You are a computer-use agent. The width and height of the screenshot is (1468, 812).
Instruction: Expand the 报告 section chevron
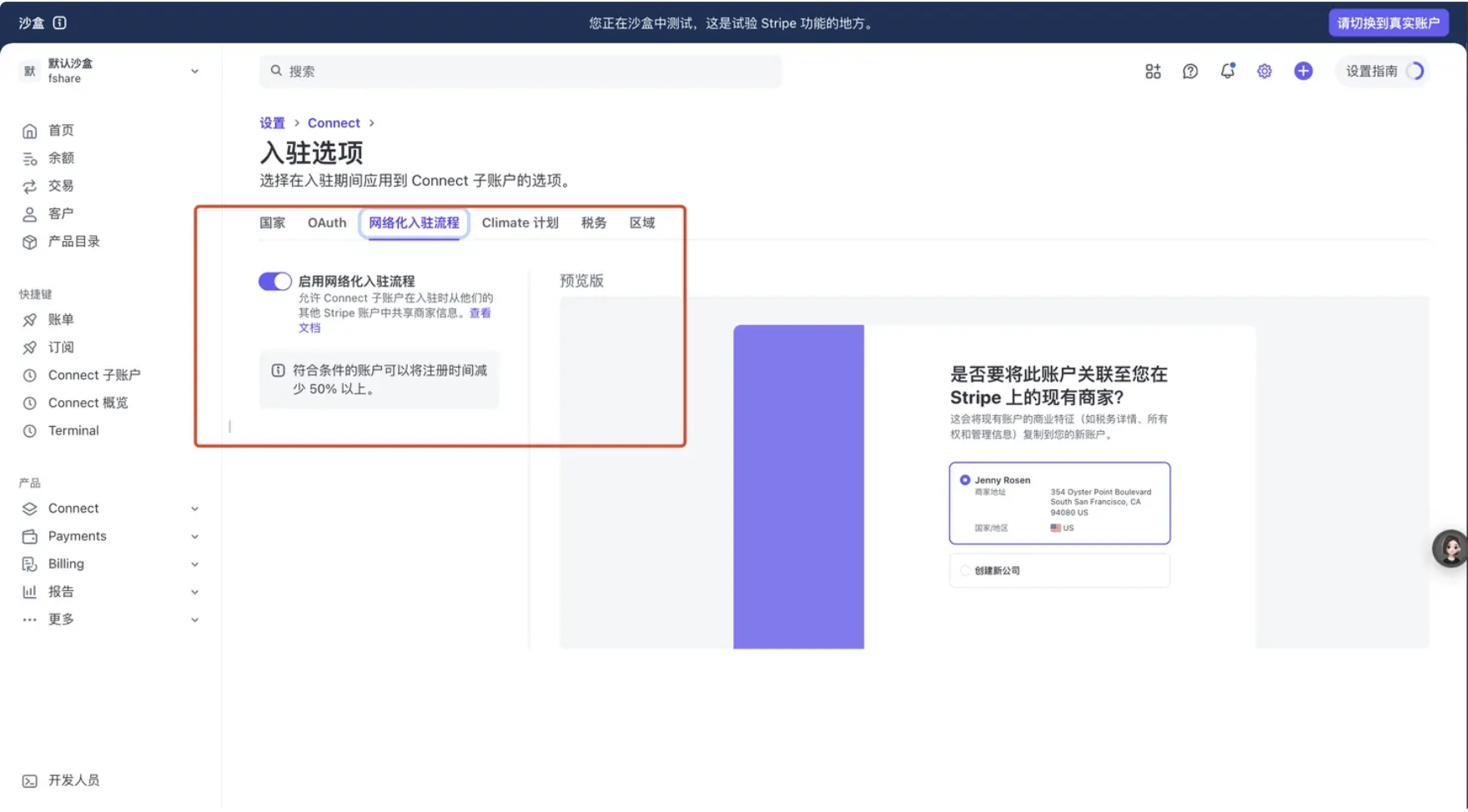[x=194, y=592]
